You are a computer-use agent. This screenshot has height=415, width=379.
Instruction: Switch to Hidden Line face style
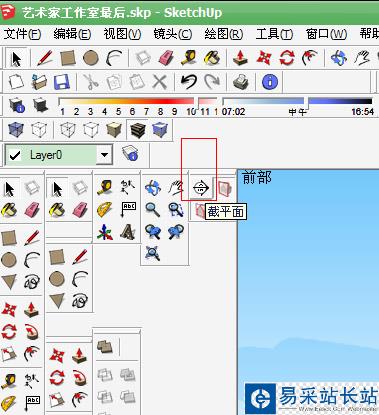pyautogui.click(x=91, y=129)
